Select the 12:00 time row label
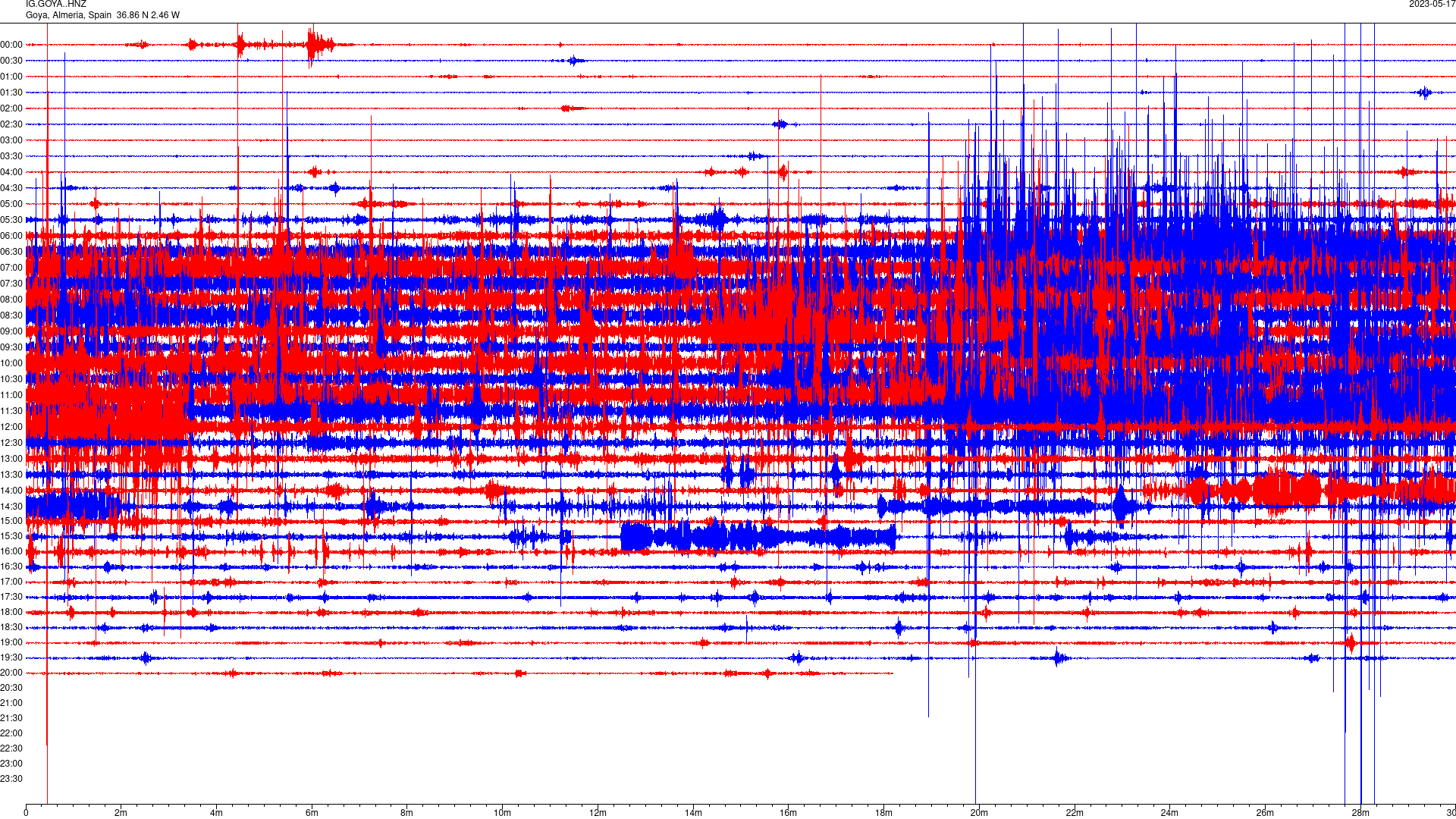 pyautogui.click(x=11, y=427)
